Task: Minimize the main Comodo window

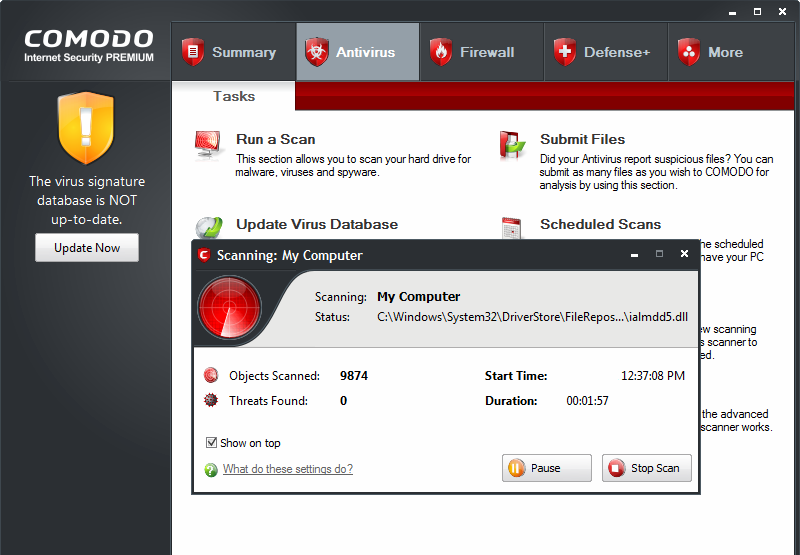Action: pos(732,13)
